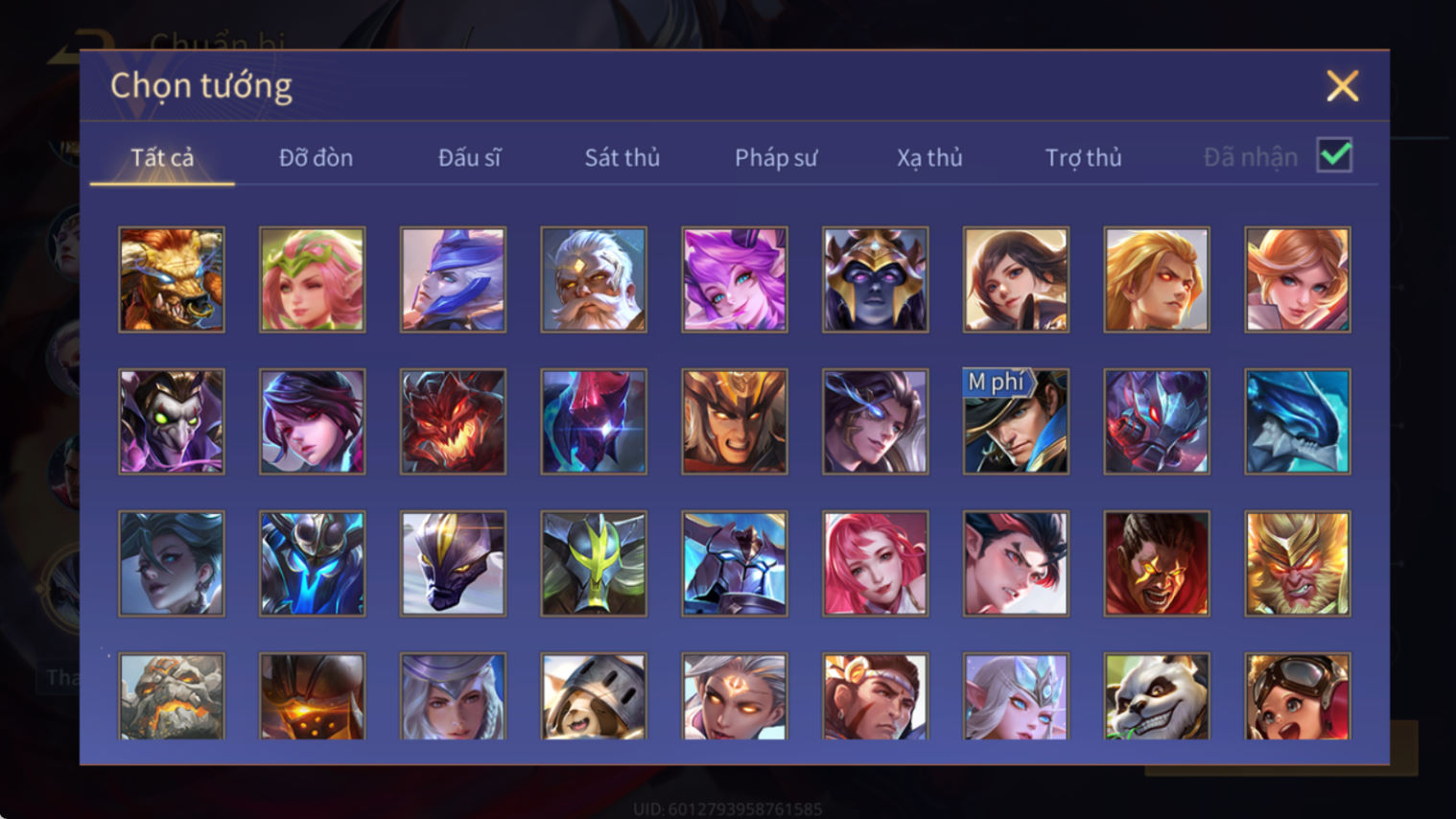Pick the blue shark hero portrait

[x=1297, y=421]
